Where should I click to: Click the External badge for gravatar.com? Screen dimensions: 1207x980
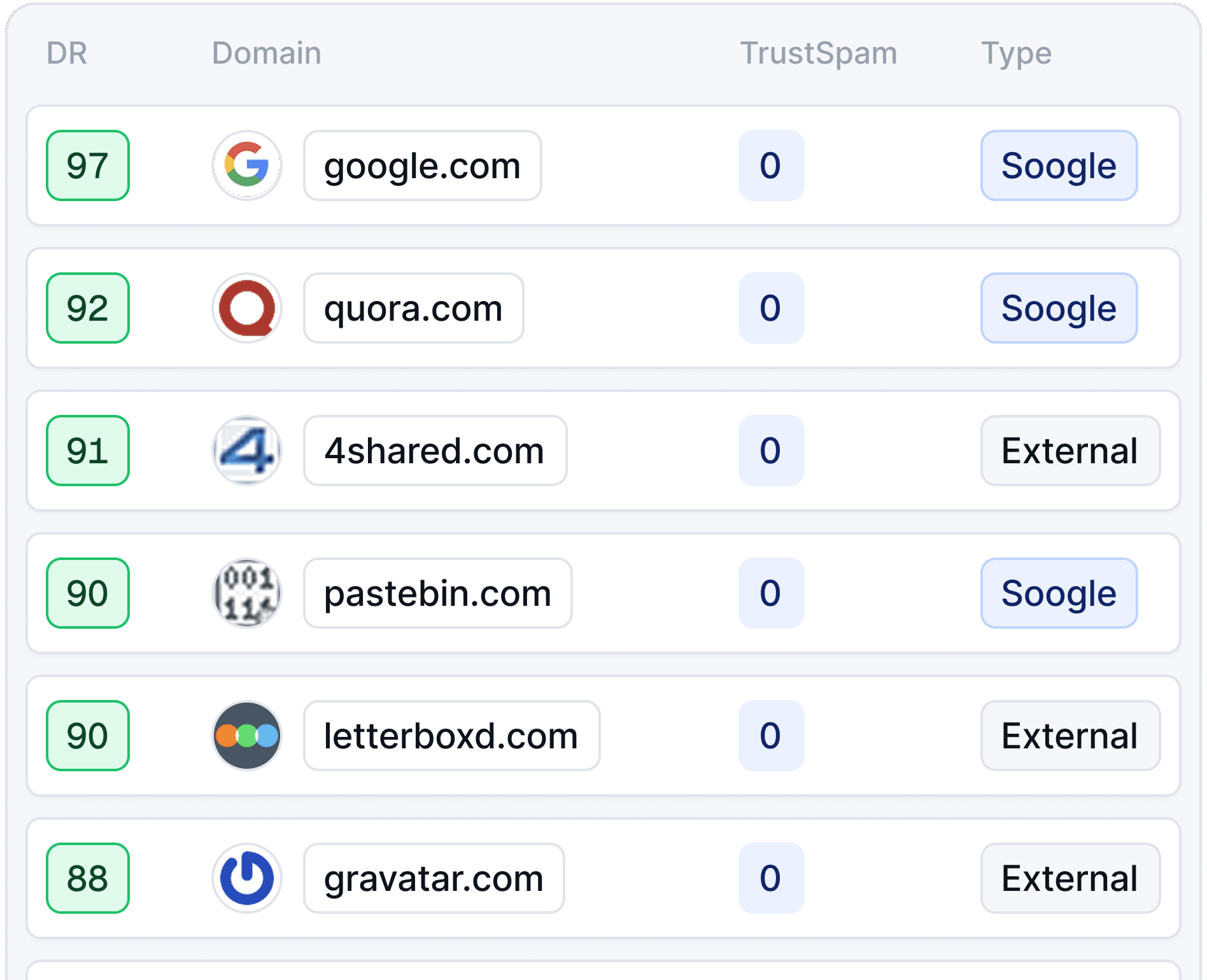click(x=1069, y=878)
